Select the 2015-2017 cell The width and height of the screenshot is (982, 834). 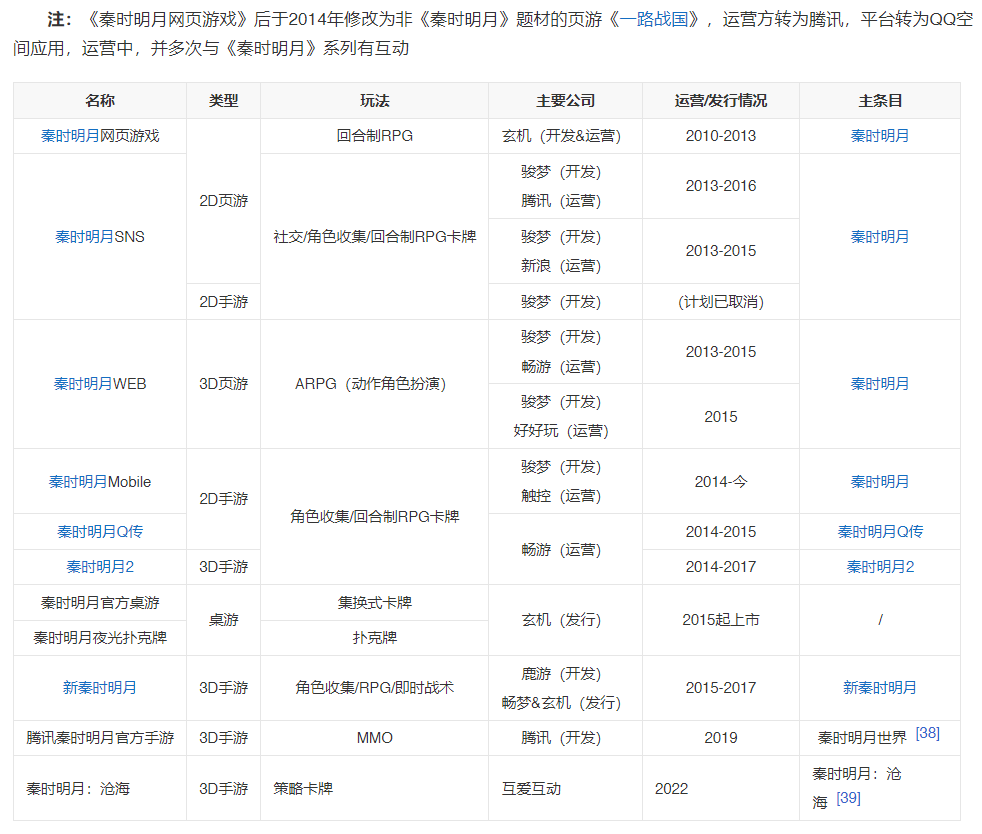[x=721, y=687]
